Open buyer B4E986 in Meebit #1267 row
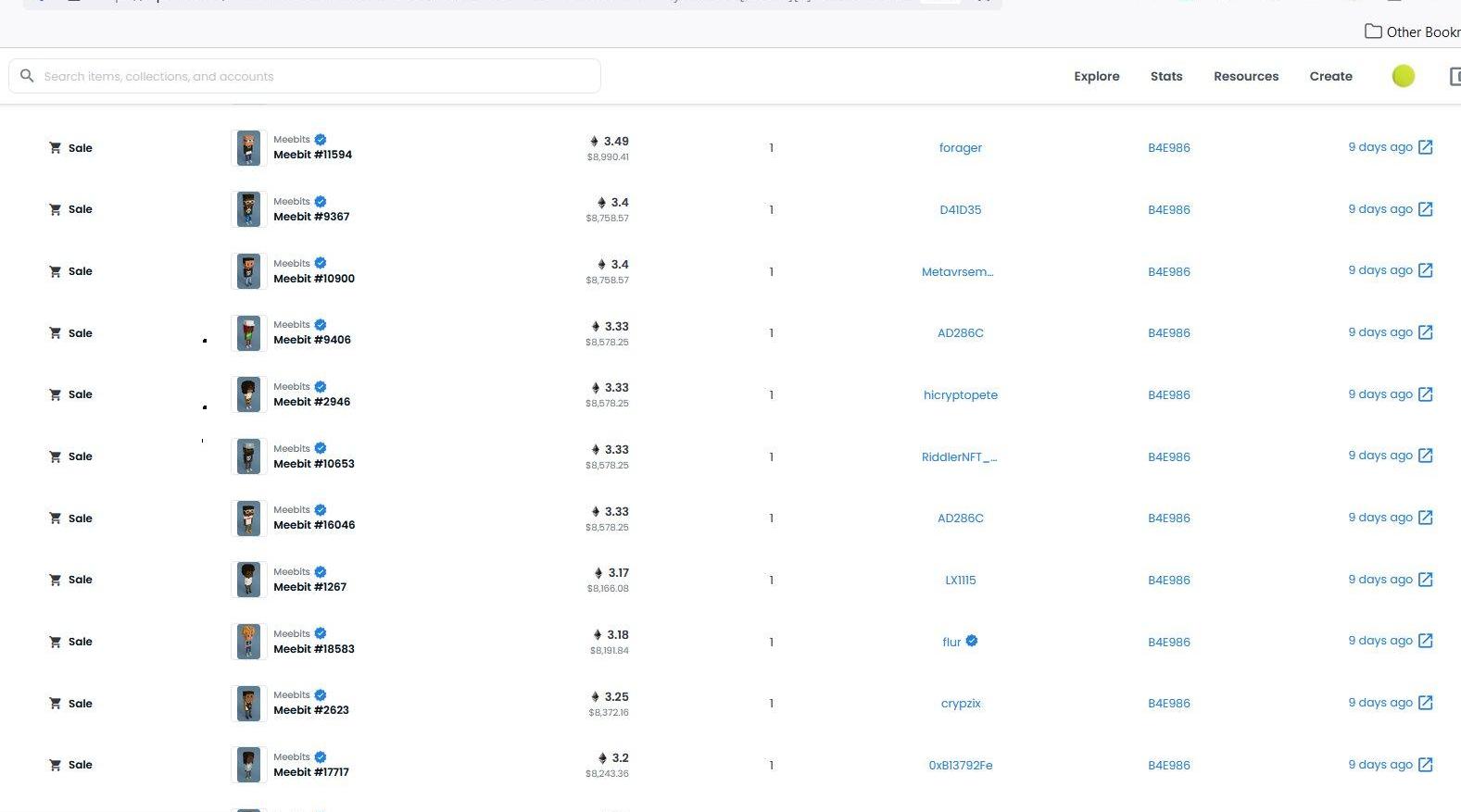 [1168, 580]
